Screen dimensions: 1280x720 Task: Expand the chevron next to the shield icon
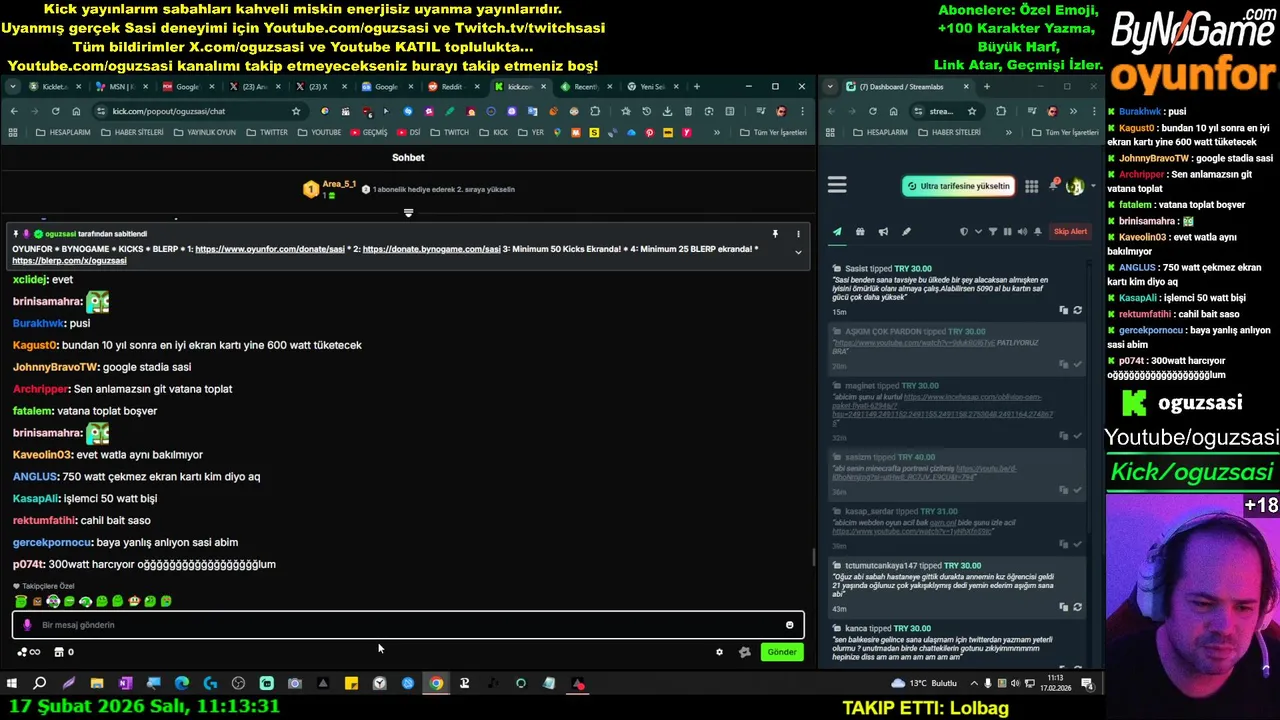click(978, 232)
